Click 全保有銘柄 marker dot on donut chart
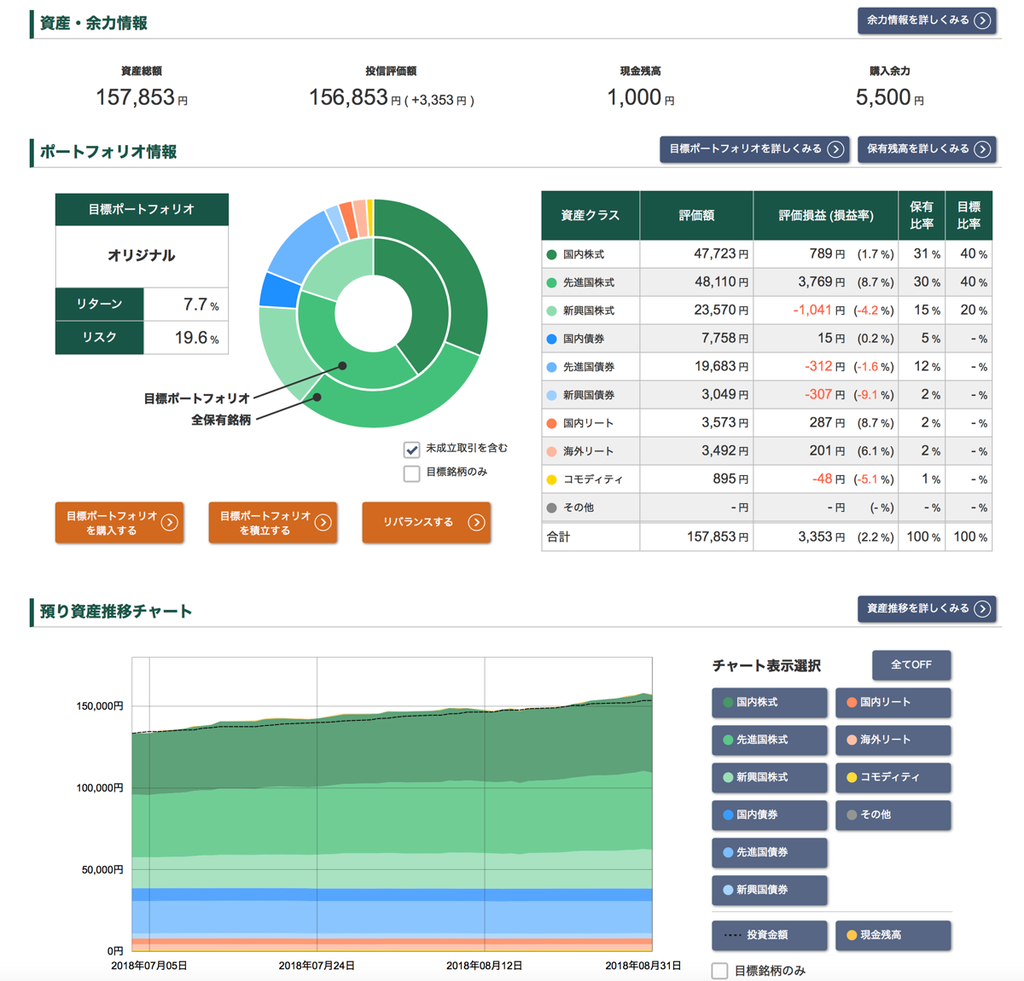Viewport: 1024px width, 981px height. [317, 397]
